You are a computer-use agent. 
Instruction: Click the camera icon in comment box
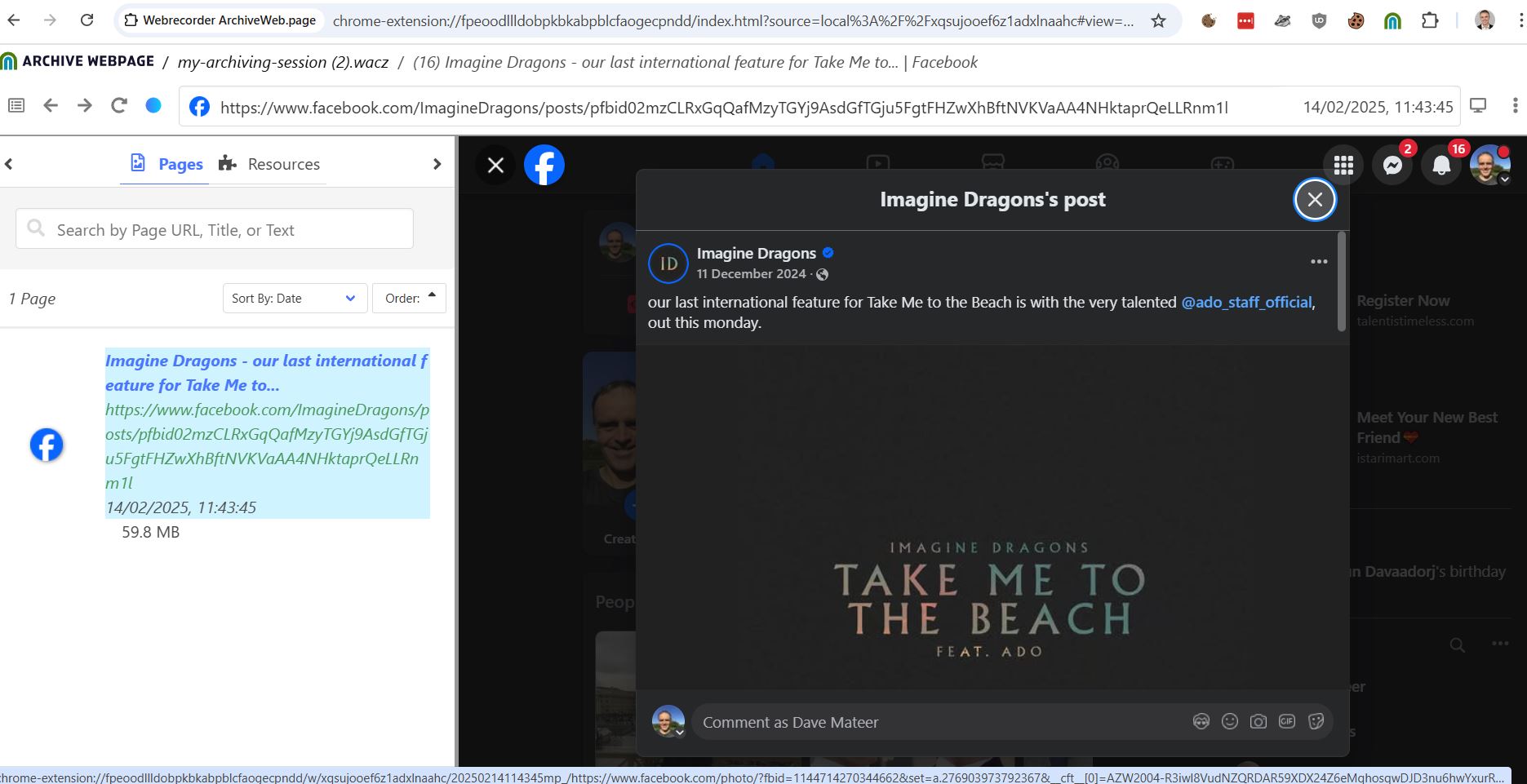pyautogui.click(x=1258, y=722)
